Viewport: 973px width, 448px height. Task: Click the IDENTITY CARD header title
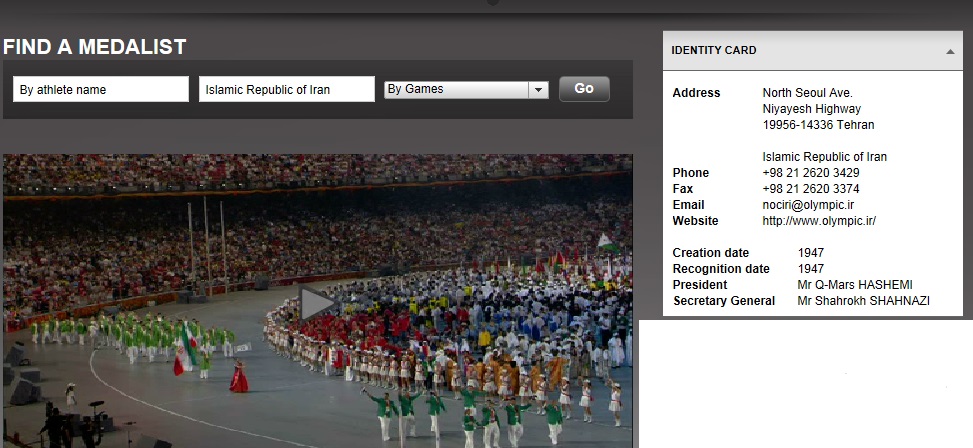[714, 50]
